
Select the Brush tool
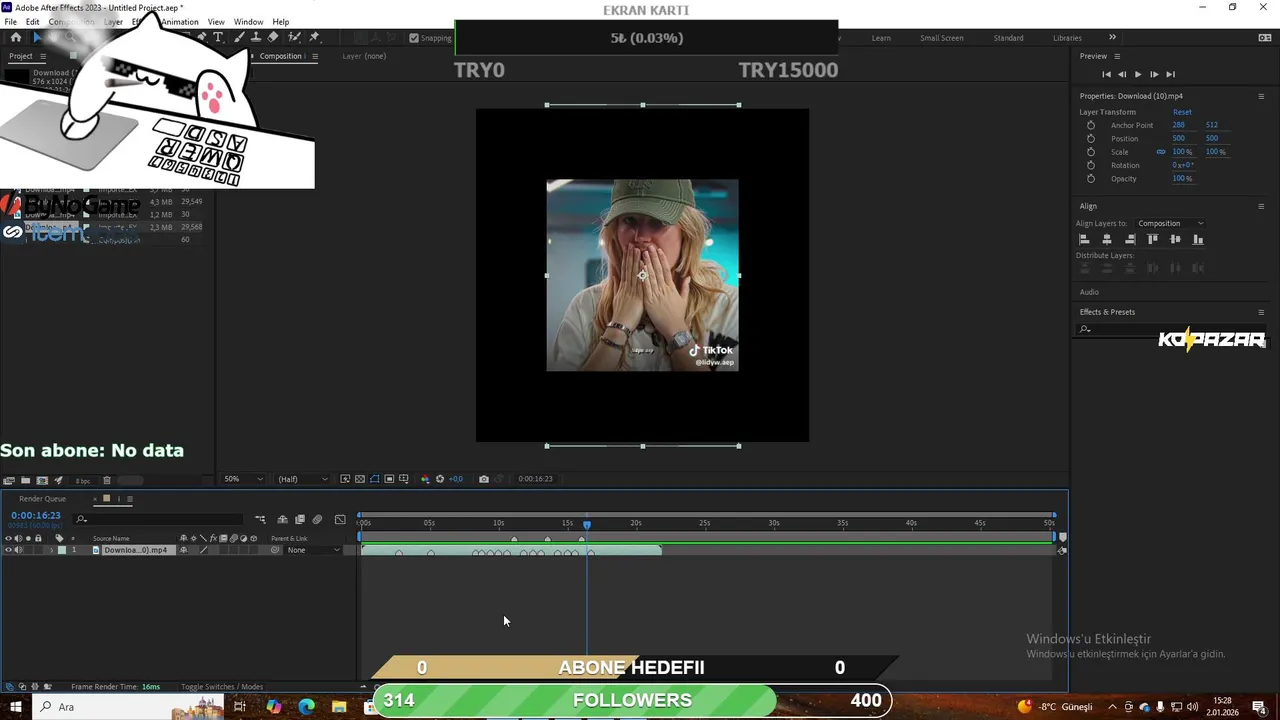[238, 38]
